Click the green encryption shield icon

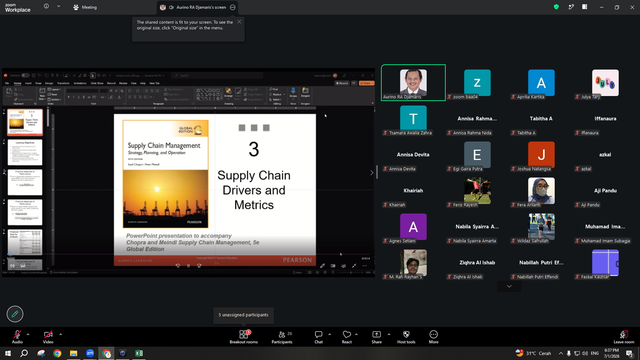[x=556, y=7]
